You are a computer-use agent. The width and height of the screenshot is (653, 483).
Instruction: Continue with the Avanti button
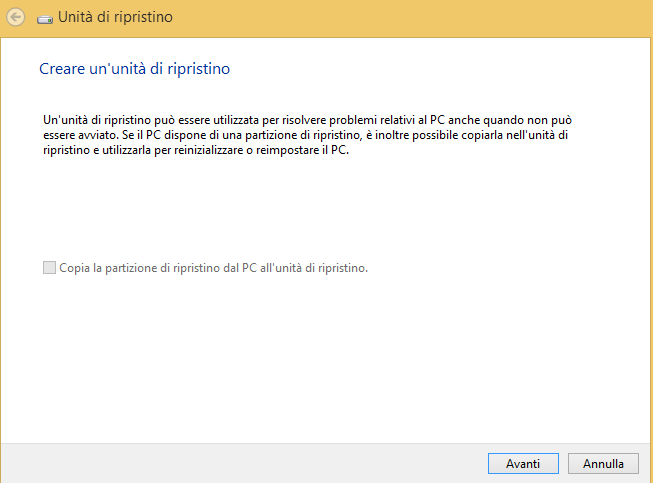tap(523, 463)
